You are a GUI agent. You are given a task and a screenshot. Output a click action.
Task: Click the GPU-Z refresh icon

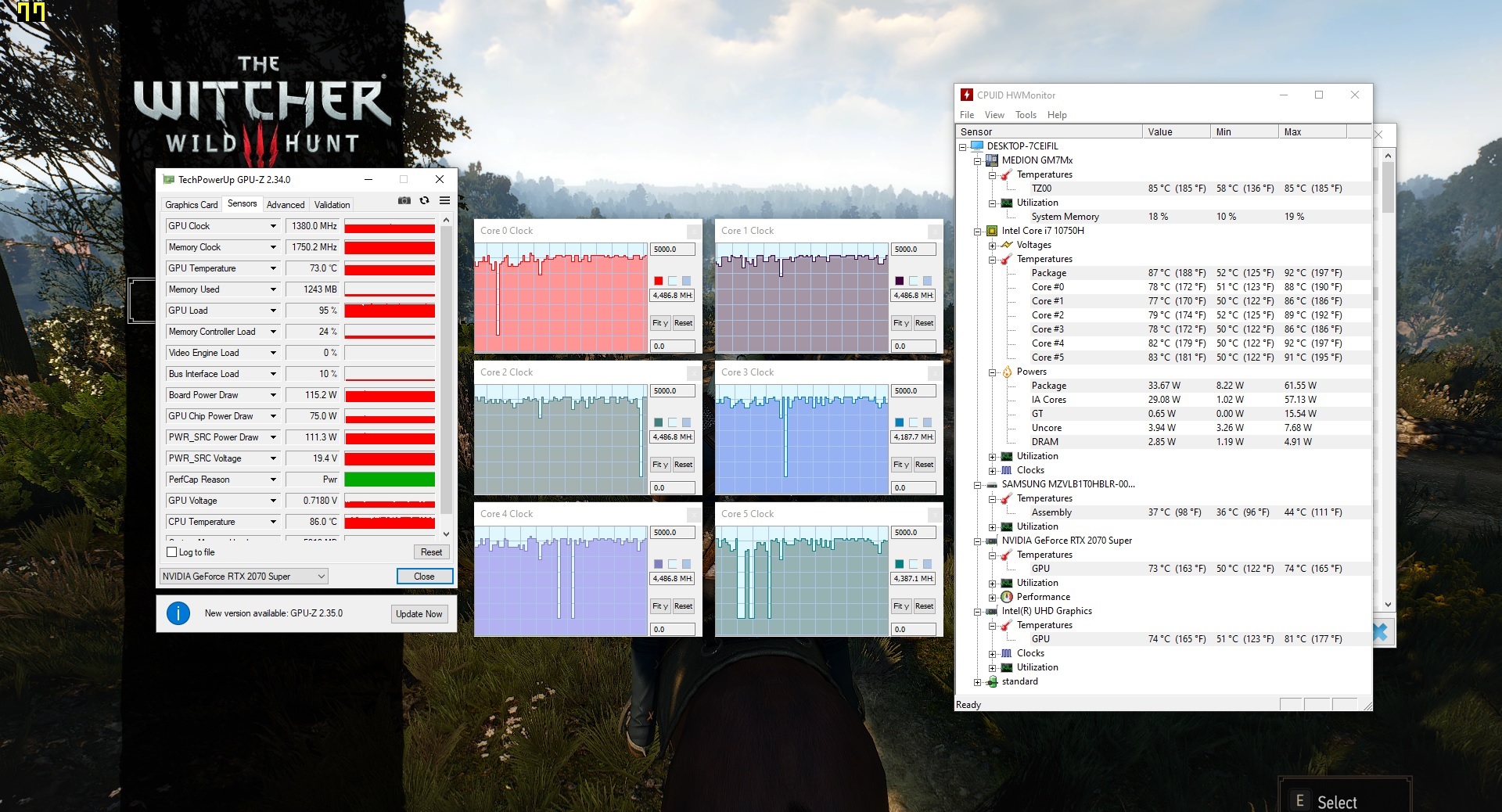(424, 201)
